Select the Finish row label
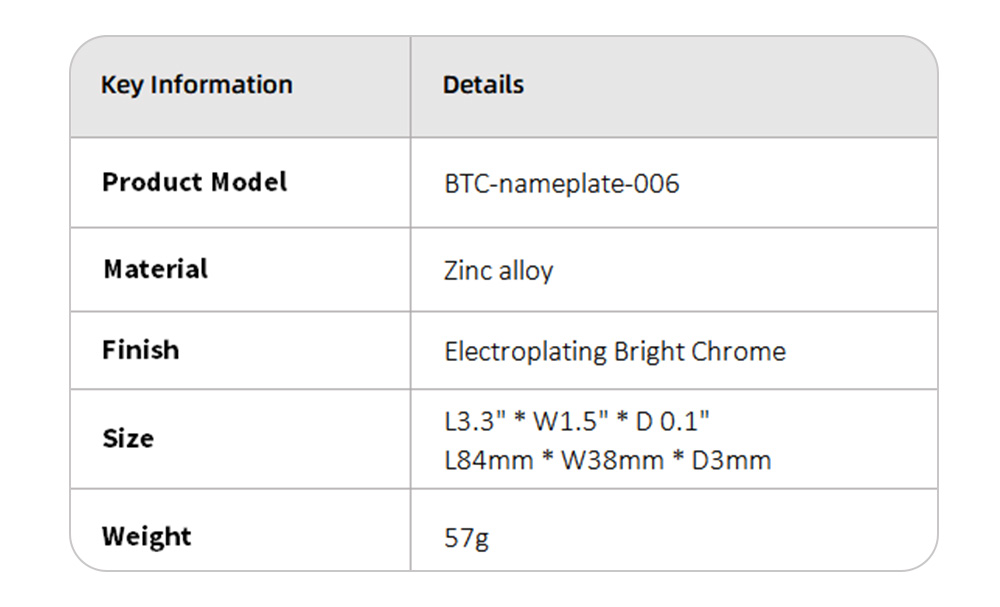Image resolution: width=1000 pixels, height=607 pixels. [141, 350]
